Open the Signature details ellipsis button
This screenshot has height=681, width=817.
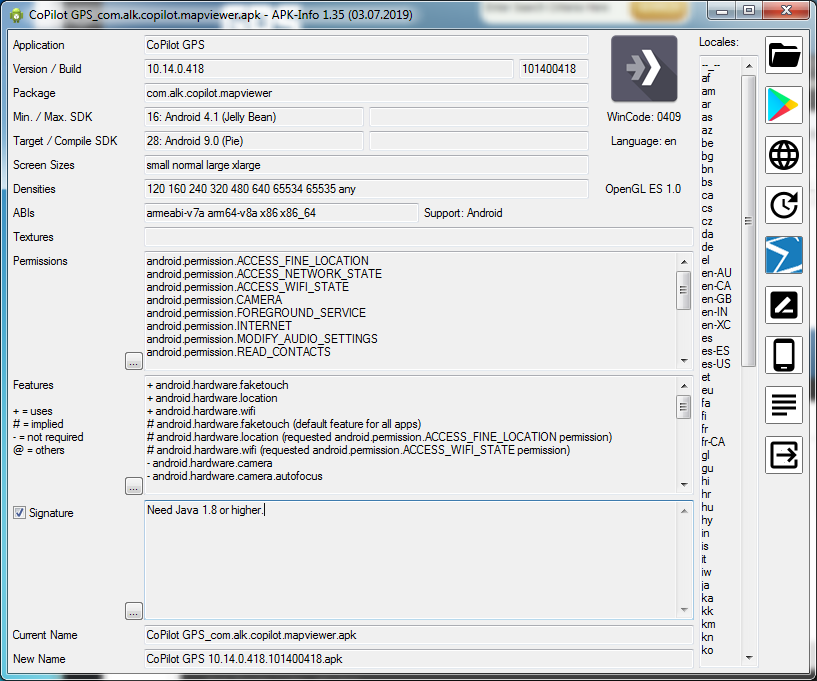pyautogui.click(x=134, y=611)
